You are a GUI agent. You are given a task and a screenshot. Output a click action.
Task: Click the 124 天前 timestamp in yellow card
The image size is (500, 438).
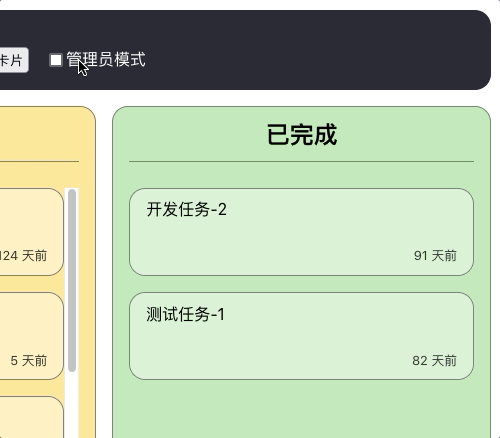tap(23, 256)
